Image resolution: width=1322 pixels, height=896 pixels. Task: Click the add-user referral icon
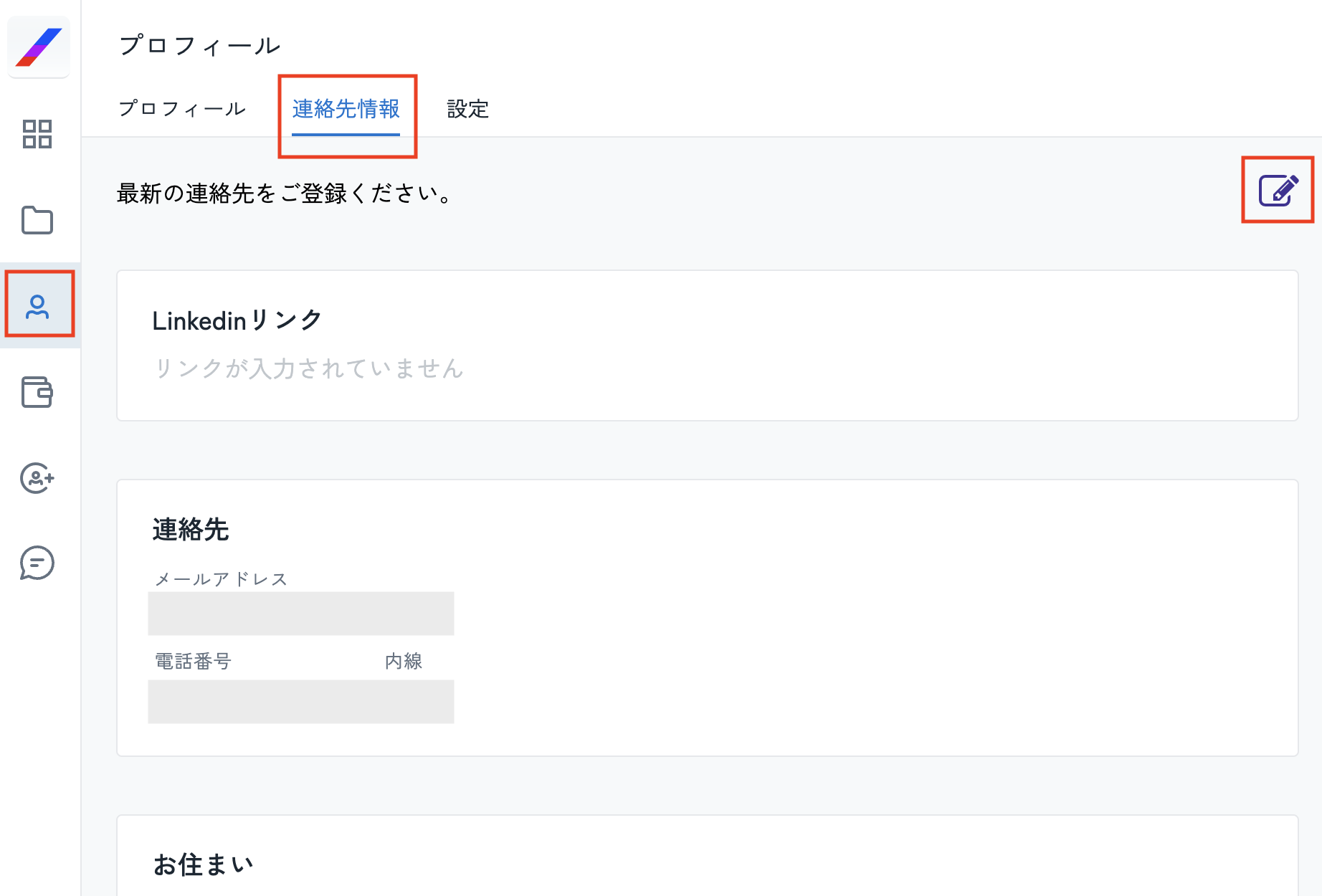pos(37,478)
